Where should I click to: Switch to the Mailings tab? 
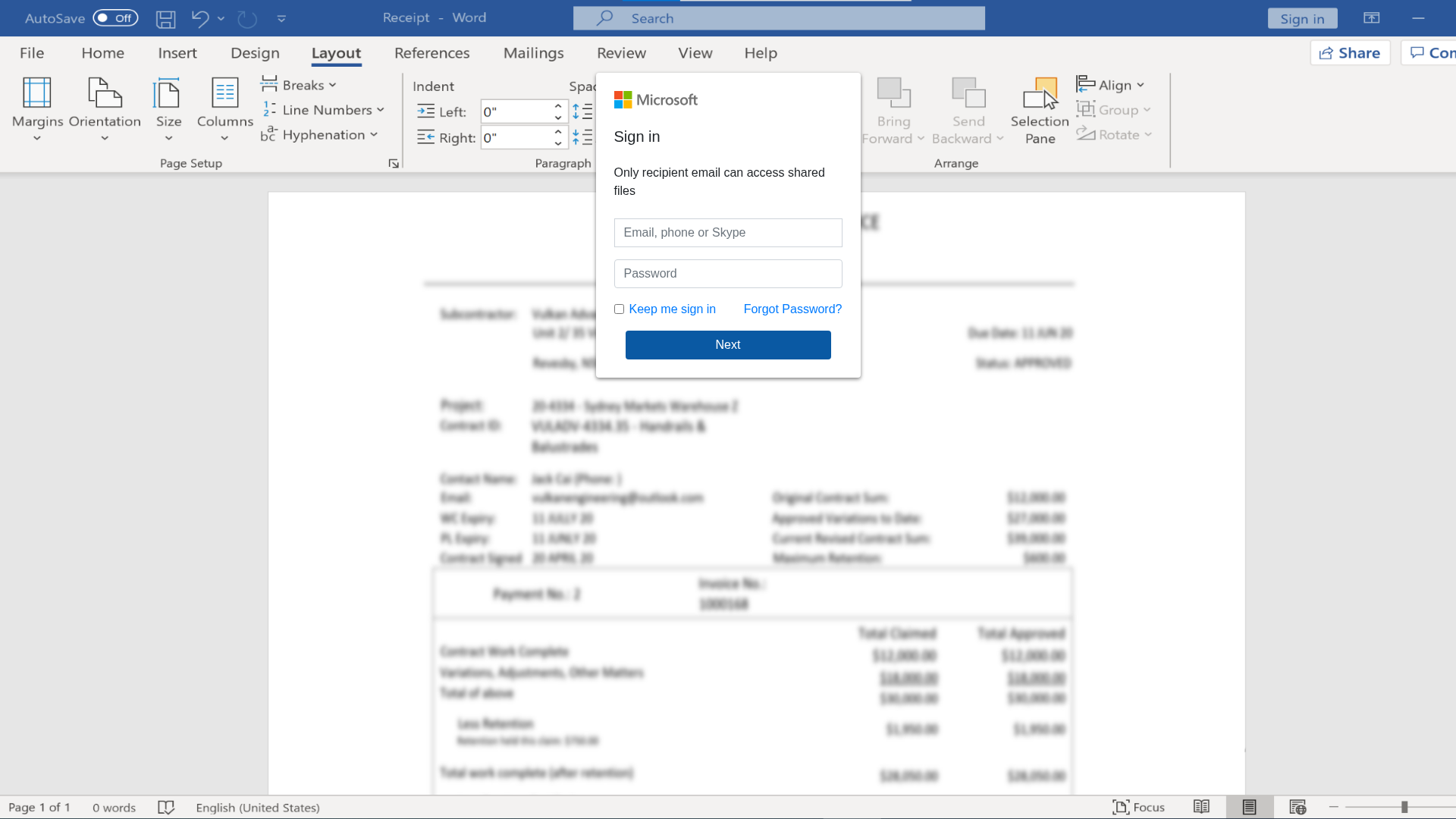coord(534,53)
